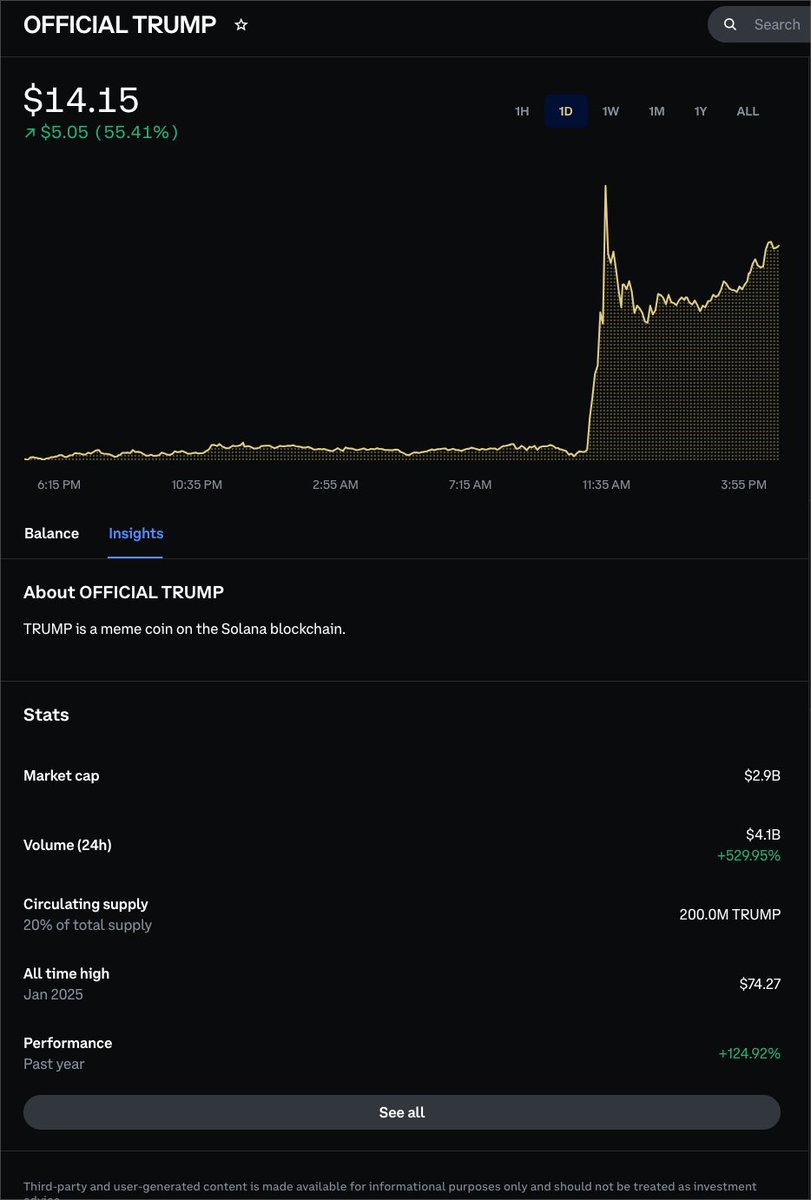Click the +124.92% performance value
Viewport: 811px width, 1200px height.
(749, 1053)
